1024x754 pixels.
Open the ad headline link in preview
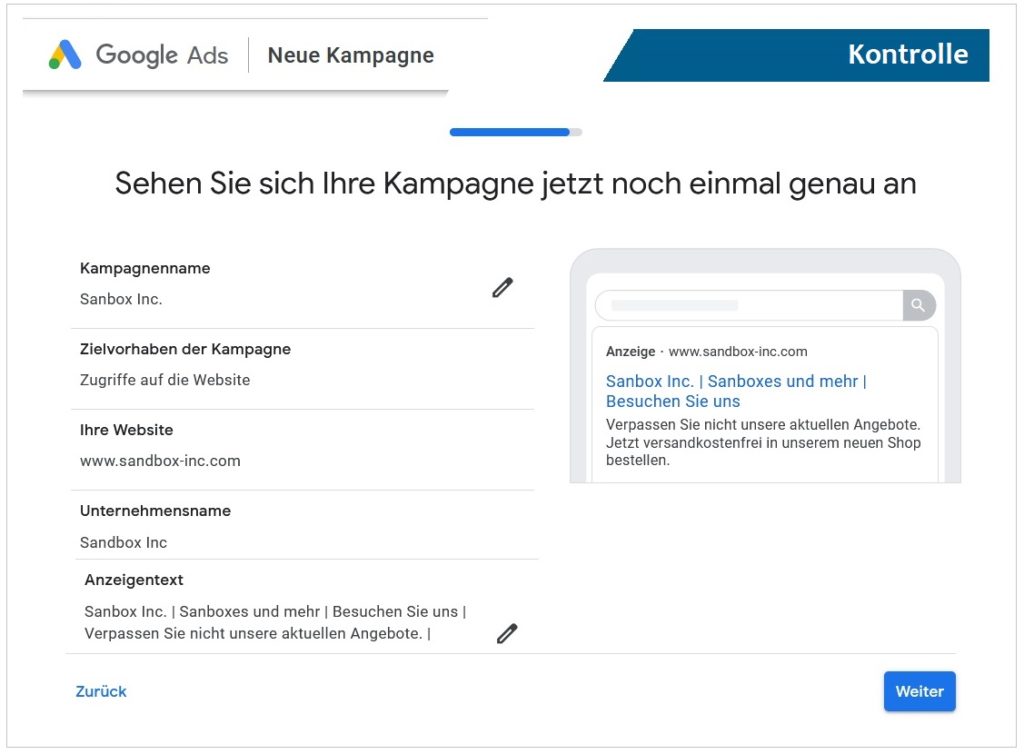(736, 391)
